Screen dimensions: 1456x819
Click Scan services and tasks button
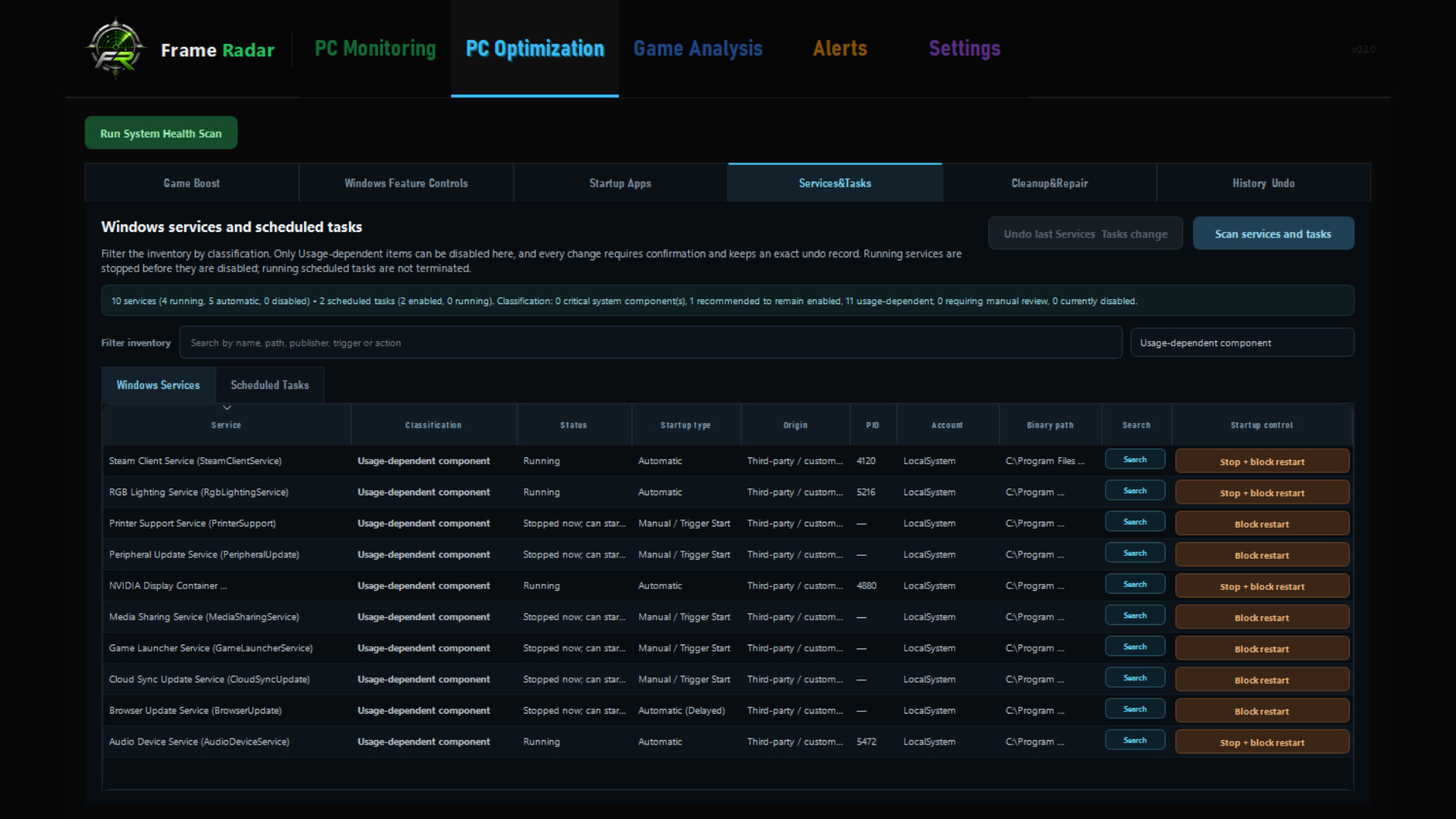coord(1273,234)
